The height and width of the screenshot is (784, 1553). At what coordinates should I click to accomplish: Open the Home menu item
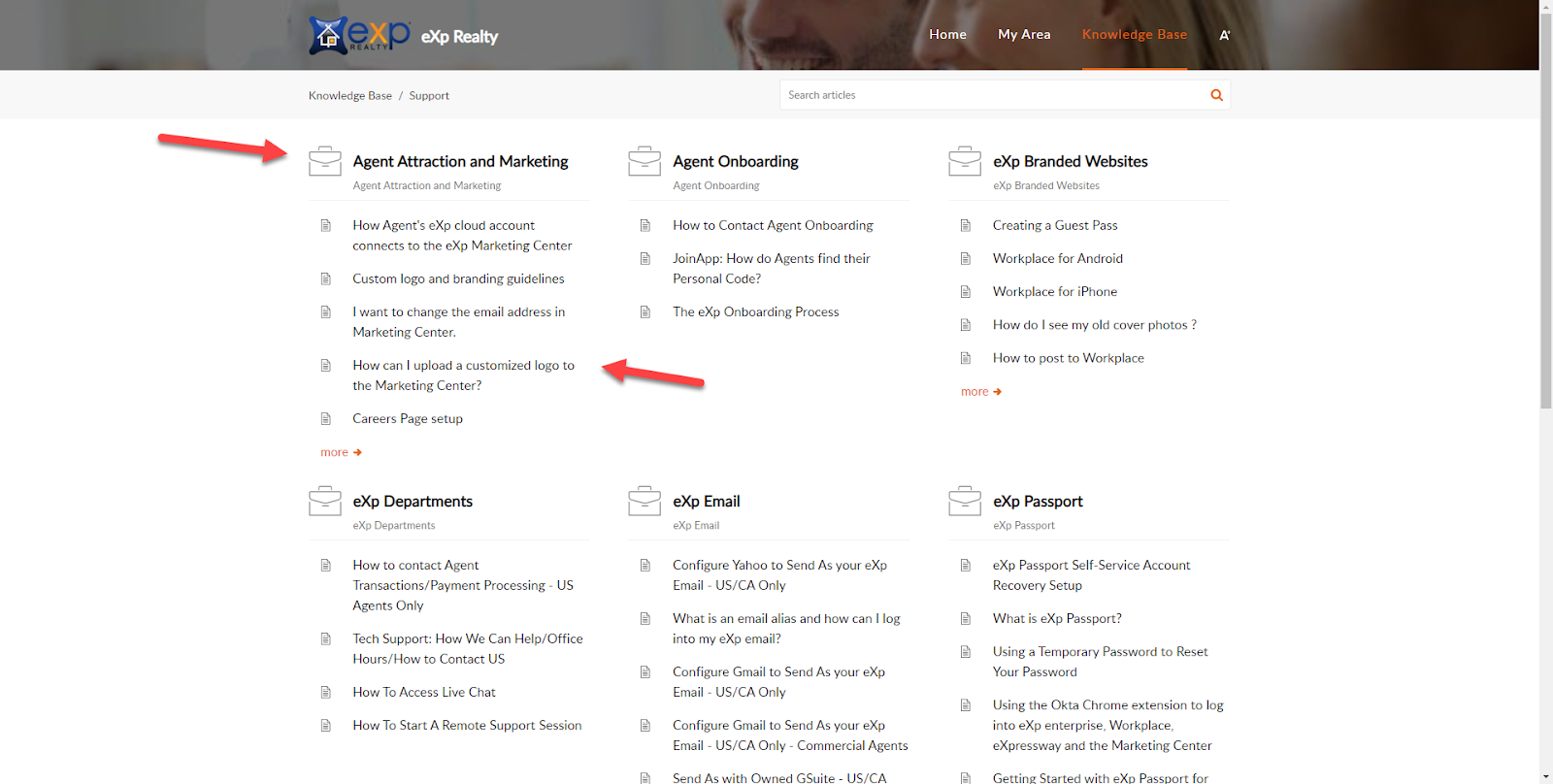point(947,34)
